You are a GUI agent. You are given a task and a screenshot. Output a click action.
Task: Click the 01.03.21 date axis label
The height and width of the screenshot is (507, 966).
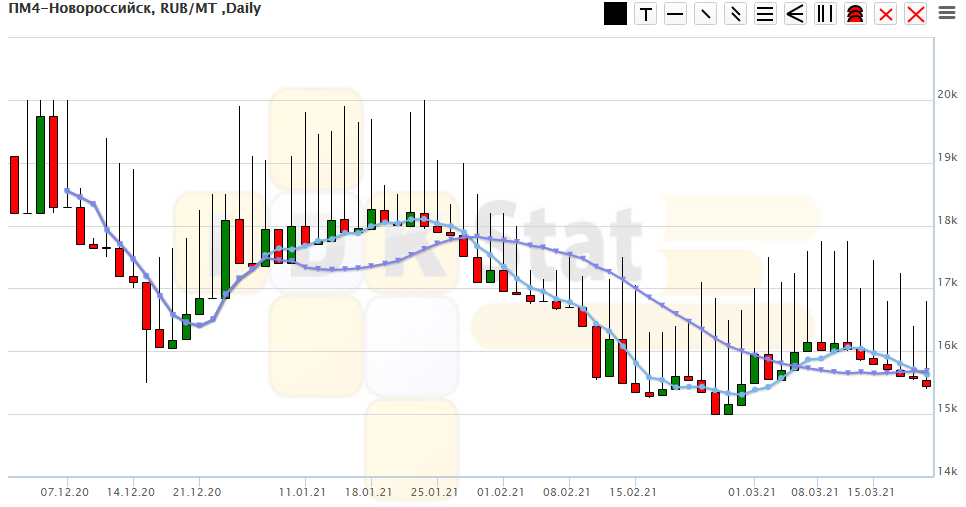tap(752, 492)
